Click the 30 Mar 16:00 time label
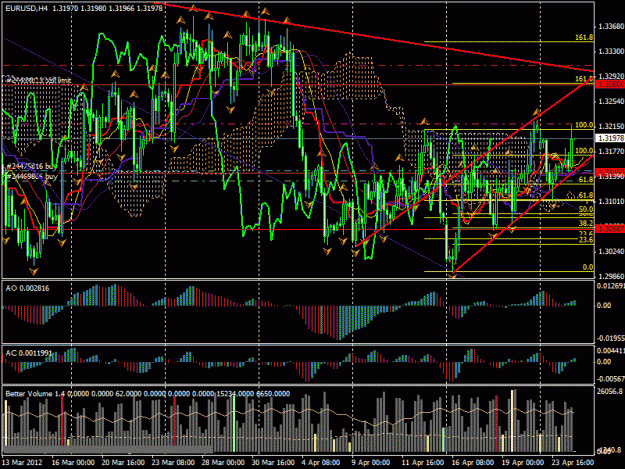 pyautogui.click(x=273, y=462)
